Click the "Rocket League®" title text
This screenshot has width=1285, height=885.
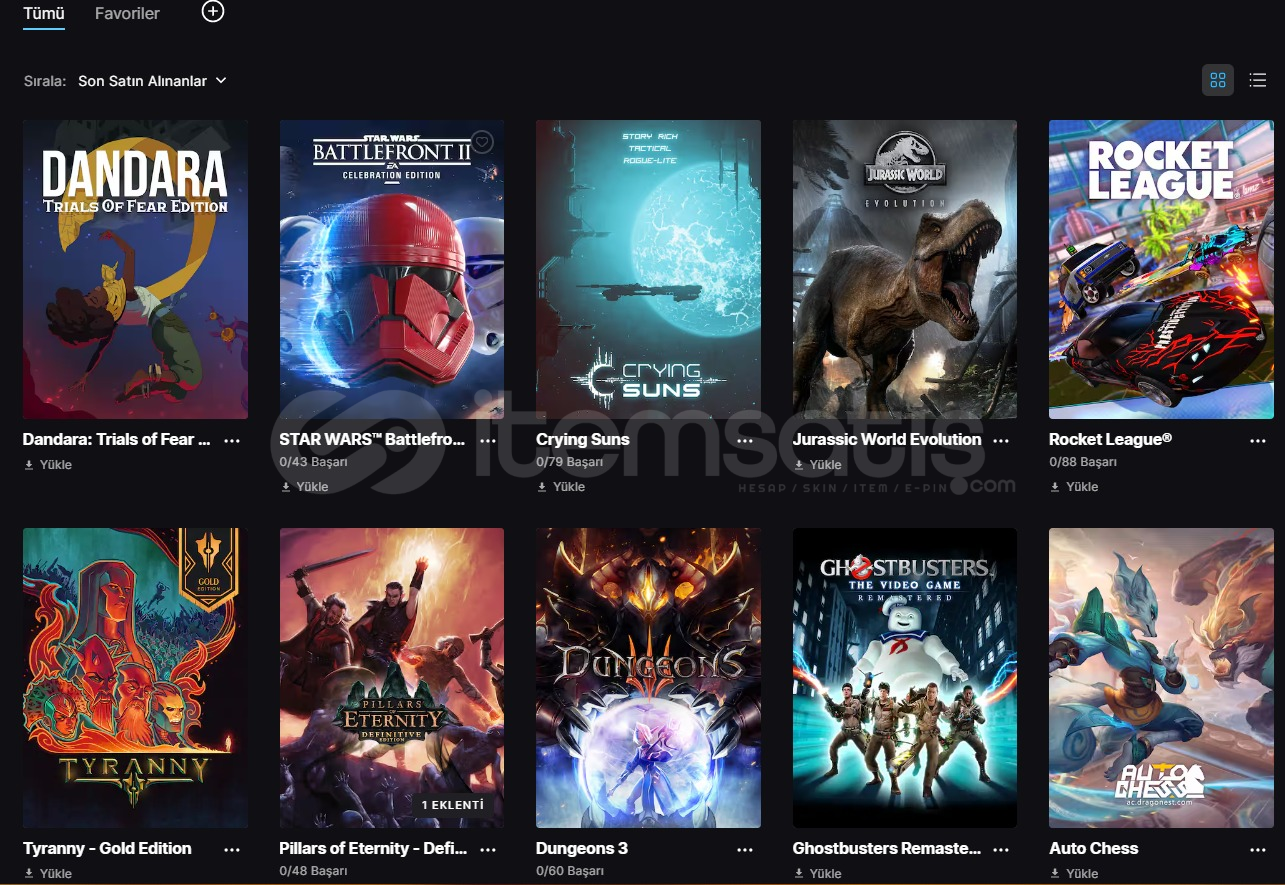(x=1110, y=440)
